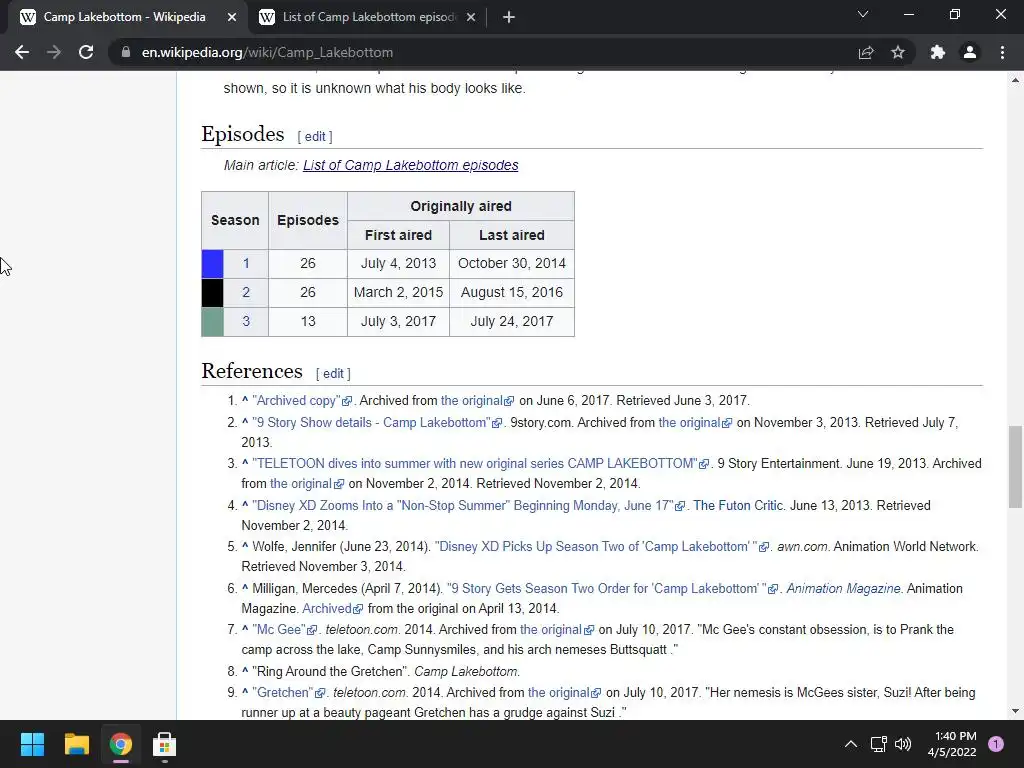Open File Explorer from the taskbar
This screenshot has height=768, width=1024.
(x=76, y=744)
